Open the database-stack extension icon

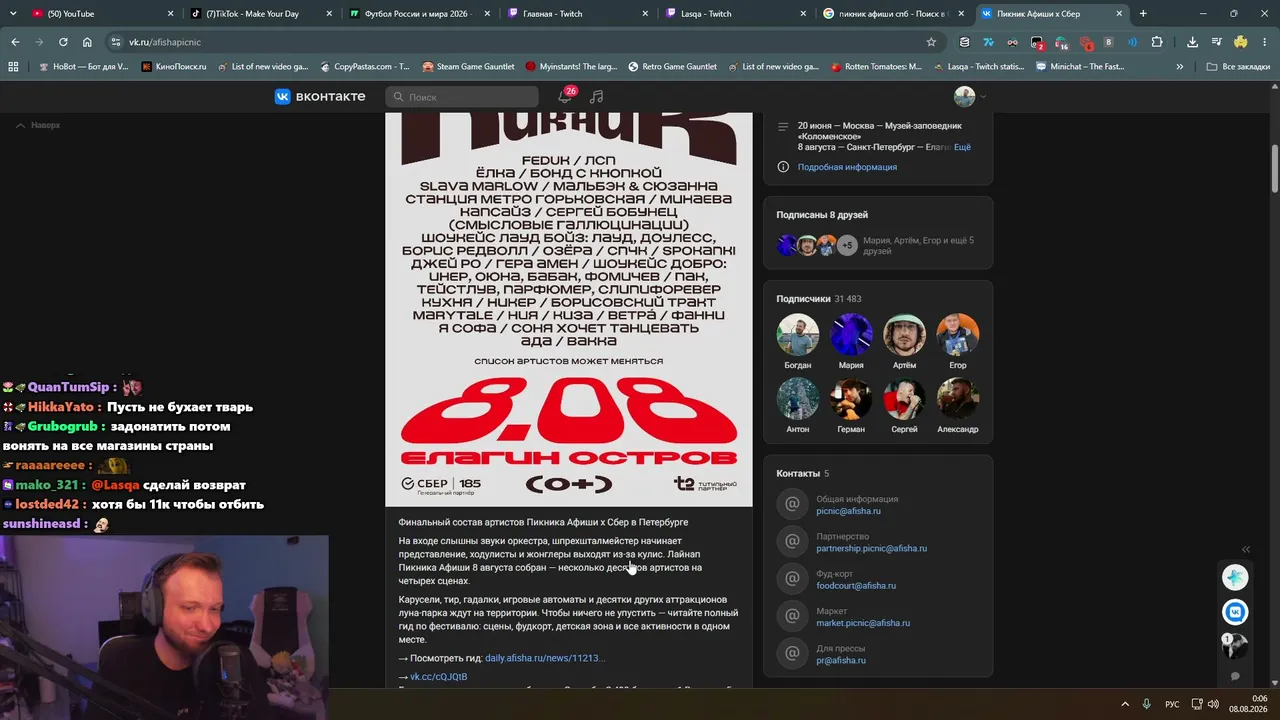(x=964, y=42)
